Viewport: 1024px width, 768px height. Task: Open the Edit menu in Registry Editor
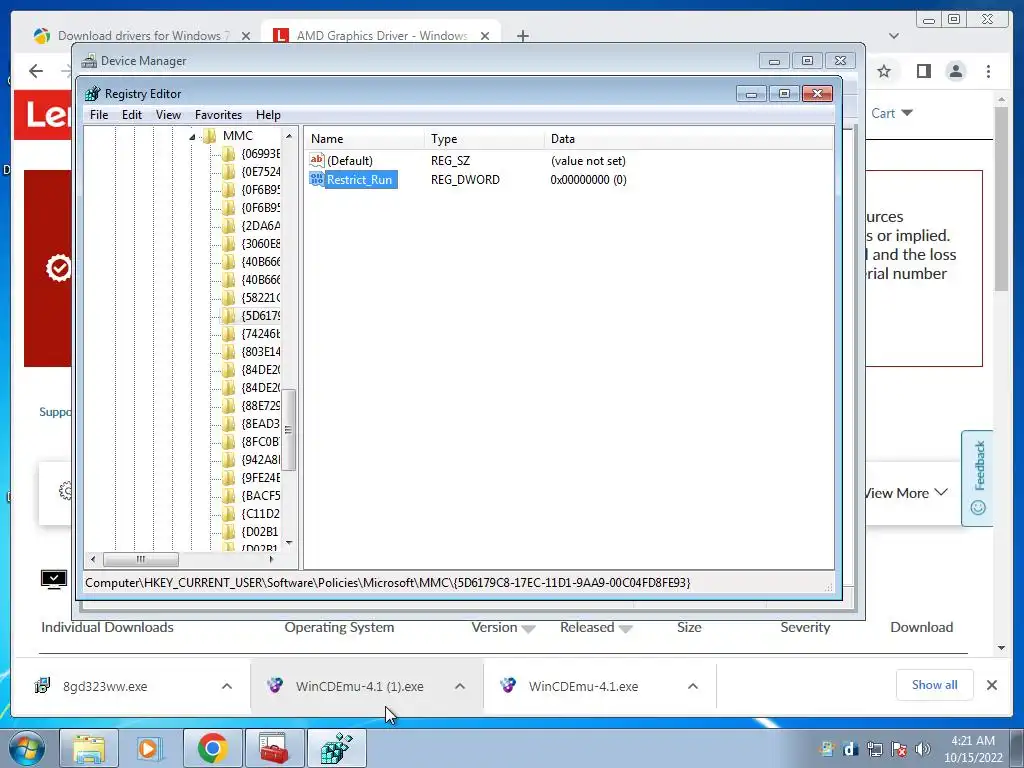tap(131, 115)
